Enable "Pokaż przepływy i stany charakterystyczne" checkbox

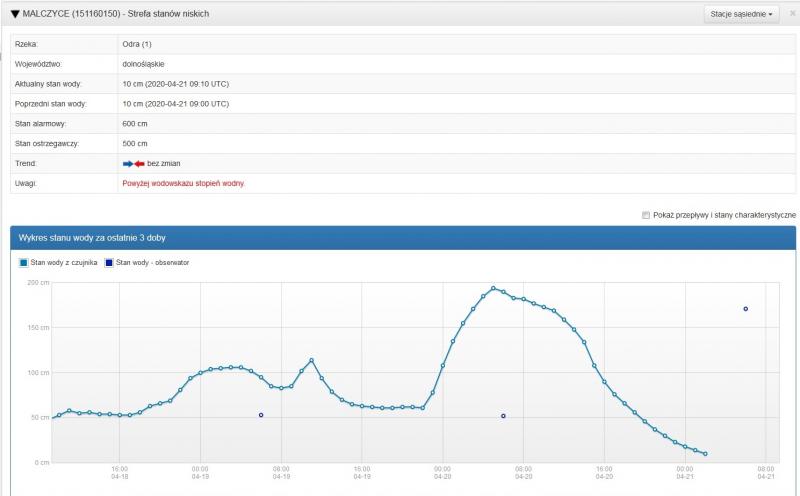click(x=646, y=215)
